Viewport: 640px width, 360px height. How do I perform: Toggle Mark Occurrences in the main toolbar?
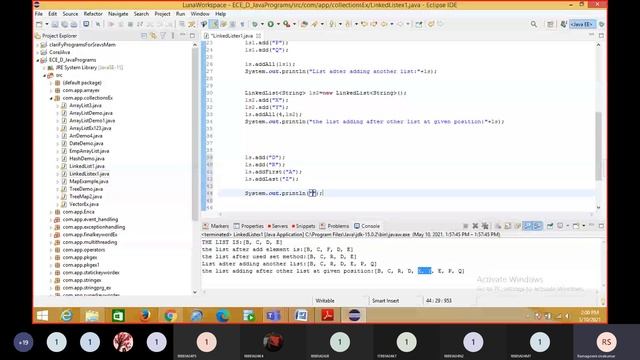[213, 24]
